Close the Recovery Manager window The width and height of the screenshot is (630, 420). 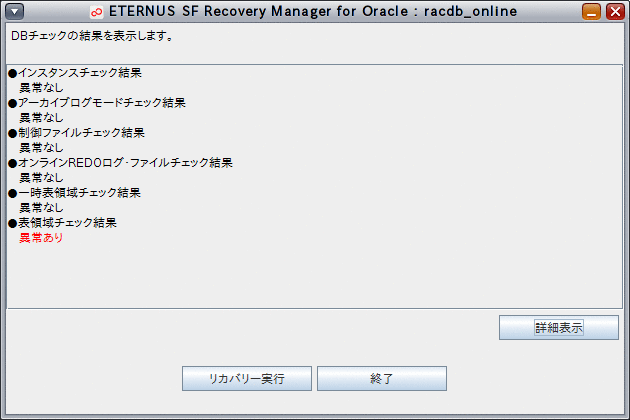[x=615, y=12]
